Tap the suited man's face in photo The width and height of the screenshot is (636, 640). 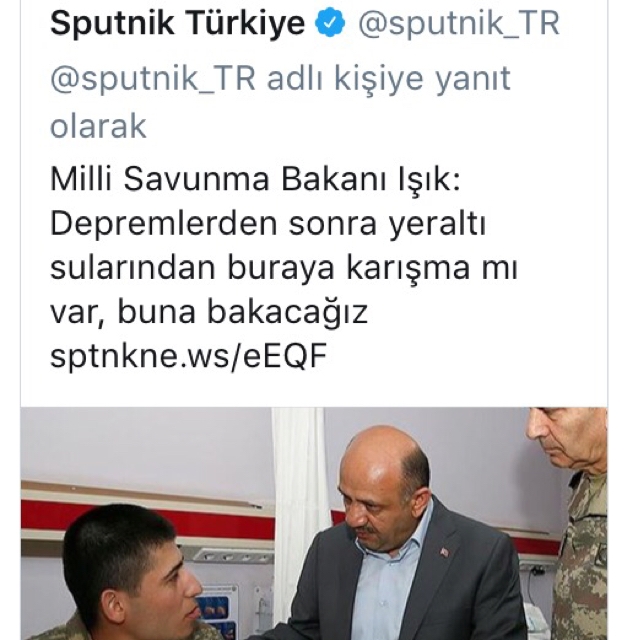pos(380,492)
